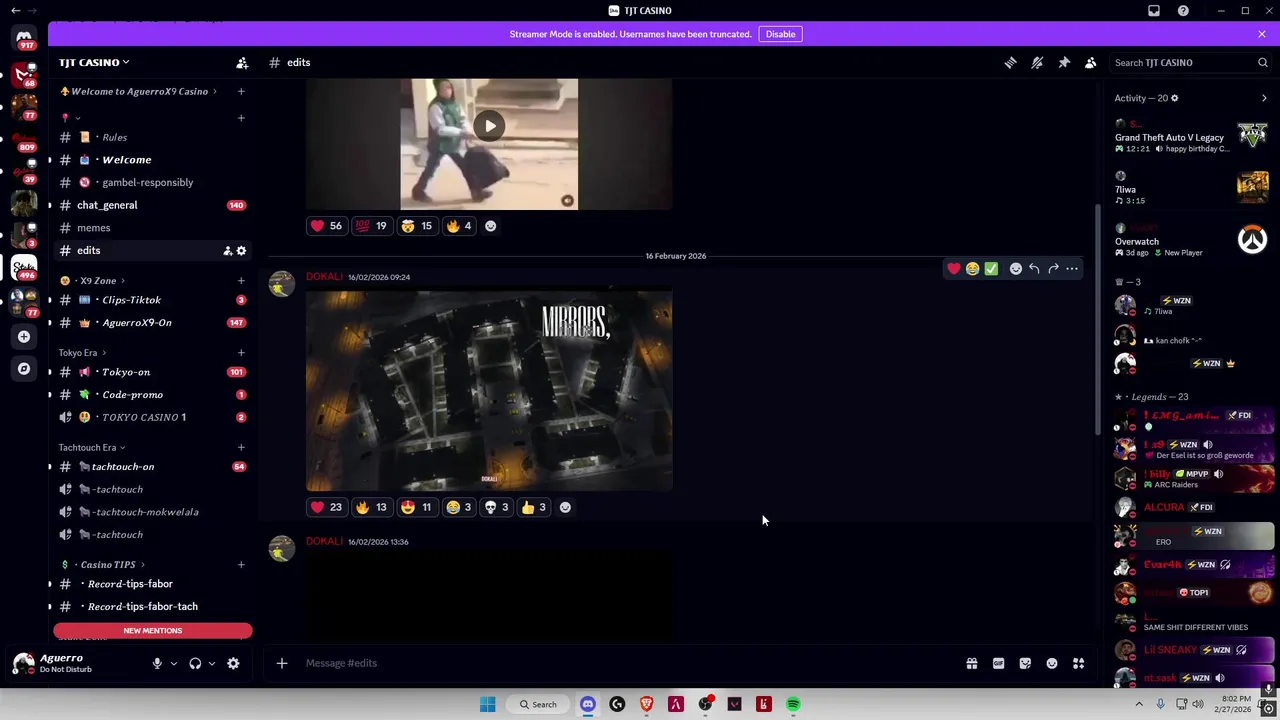Open Discover servers icon

[24, 368]
